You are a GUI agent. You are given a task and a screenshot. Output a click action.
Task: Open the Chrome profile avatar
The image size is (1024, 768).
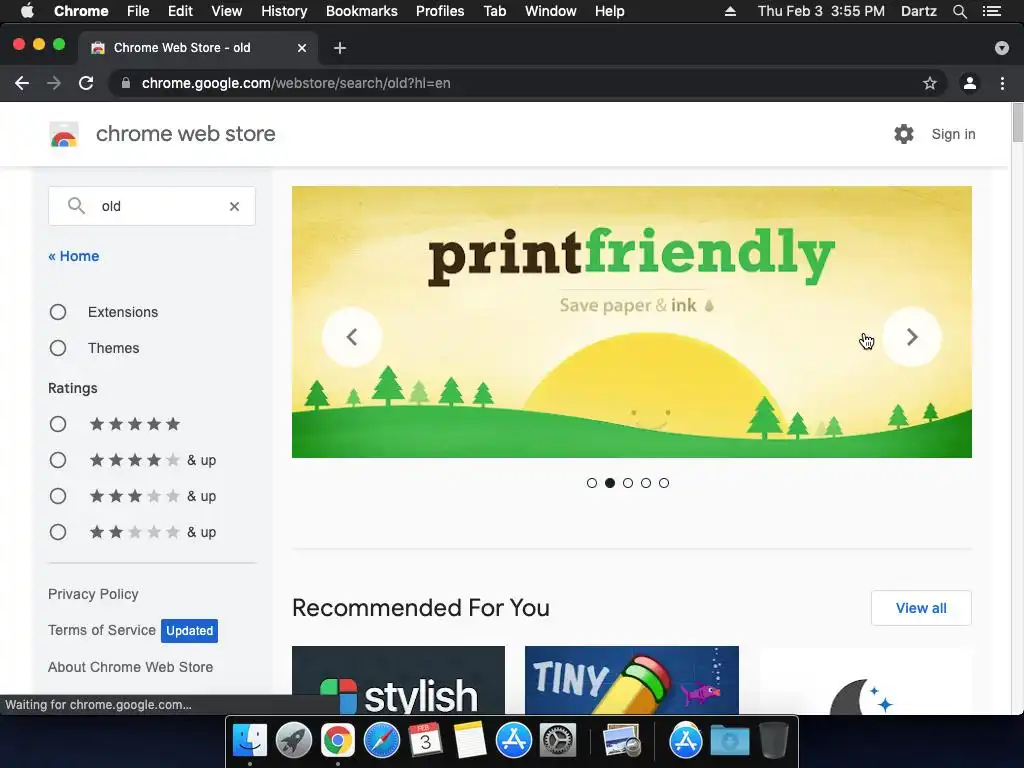pos(970,83)
